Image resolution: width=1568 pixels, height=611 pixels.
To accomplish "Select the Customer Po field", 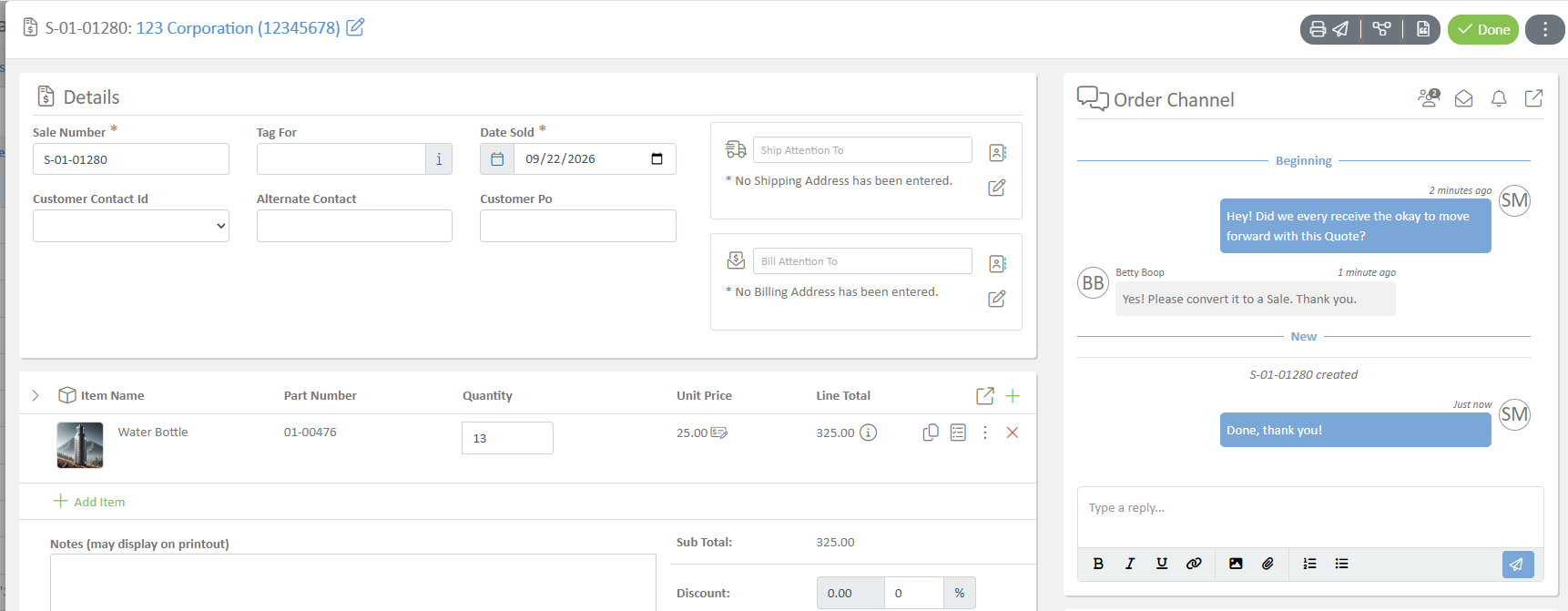I will pos(578,226).
